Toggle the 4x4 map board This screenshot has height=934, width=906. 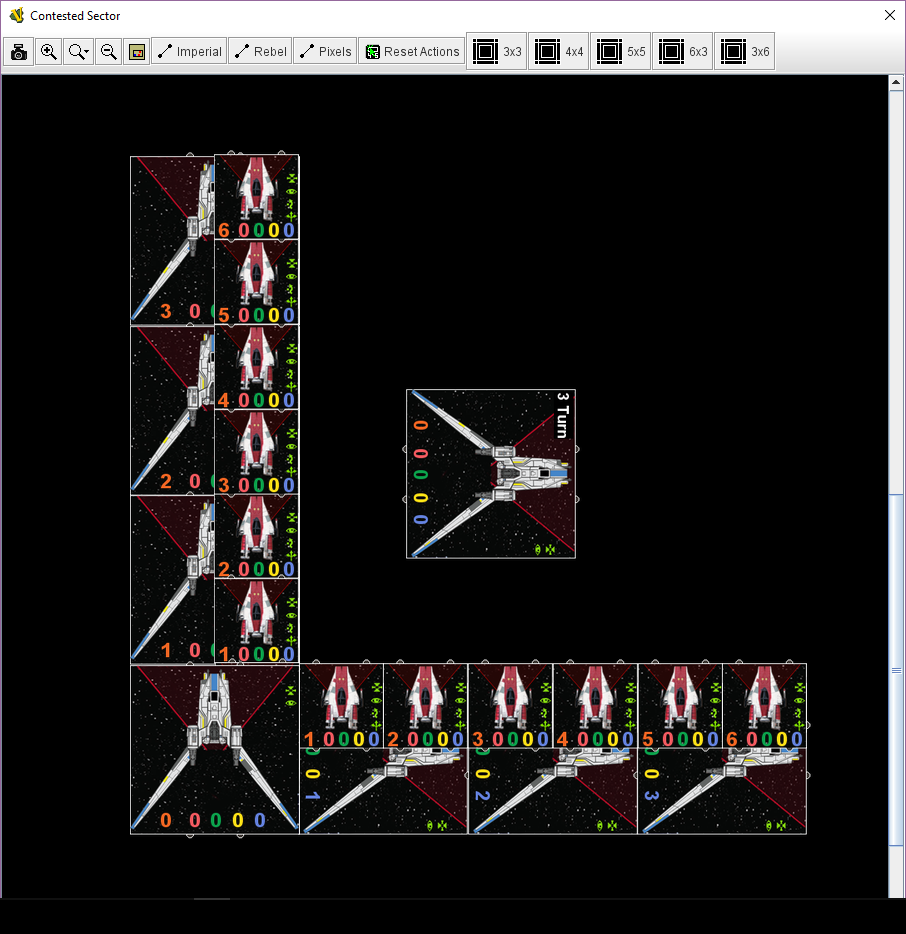pyautogui.click(x=559, y=51)
